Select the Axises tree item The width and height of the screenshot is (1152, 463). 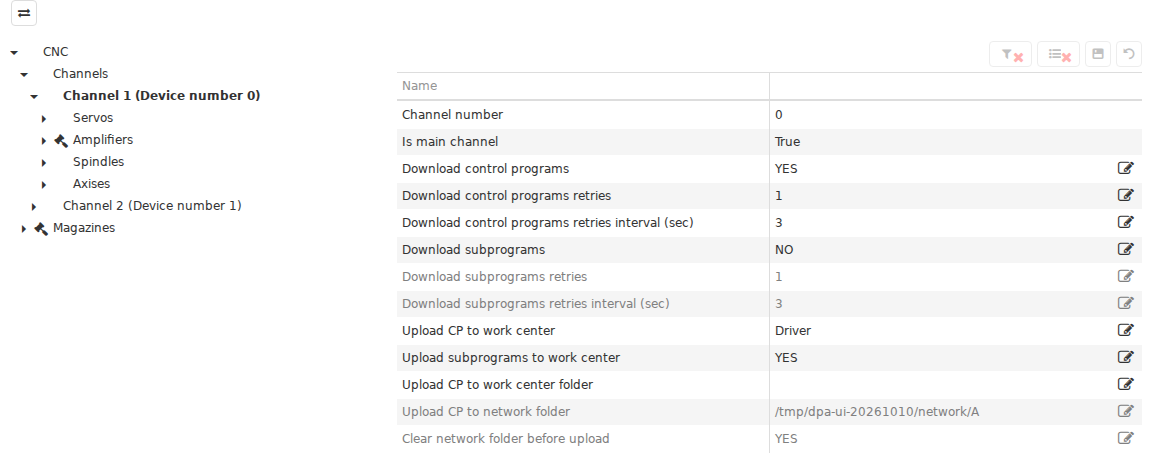(92, 184)
